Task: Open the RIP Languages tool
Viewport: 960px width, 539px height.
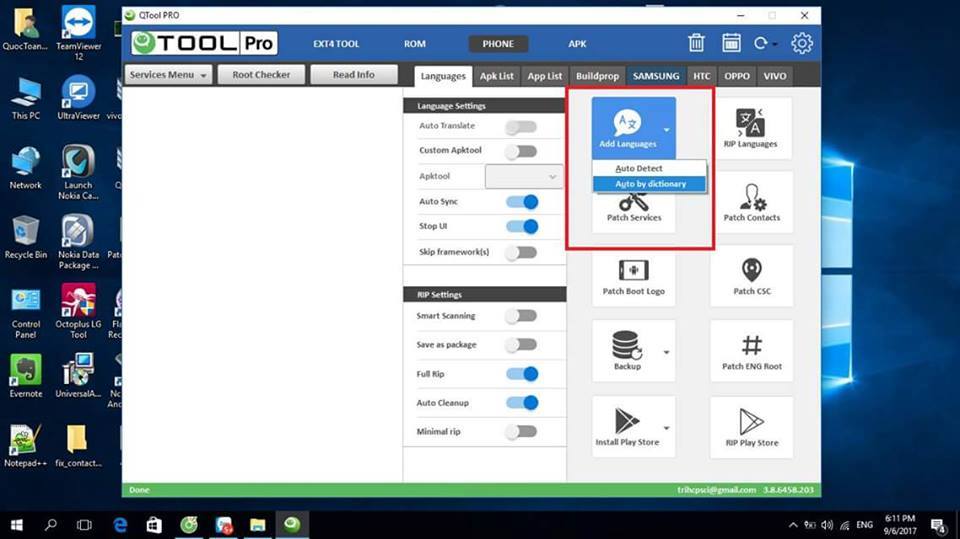Action: [751, 129]
